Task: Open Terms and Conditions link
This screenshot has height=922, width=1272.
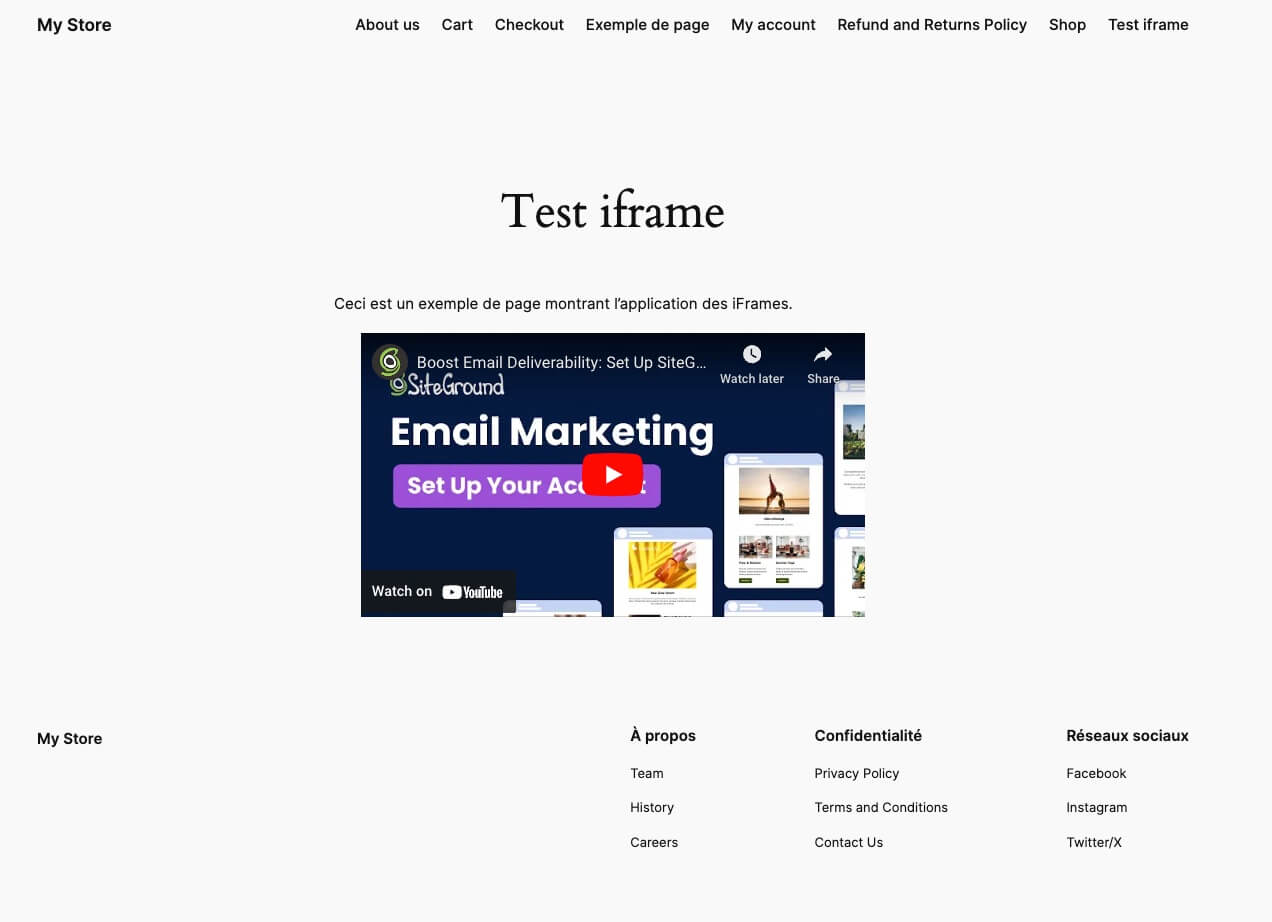Action: tap(881, 807)
